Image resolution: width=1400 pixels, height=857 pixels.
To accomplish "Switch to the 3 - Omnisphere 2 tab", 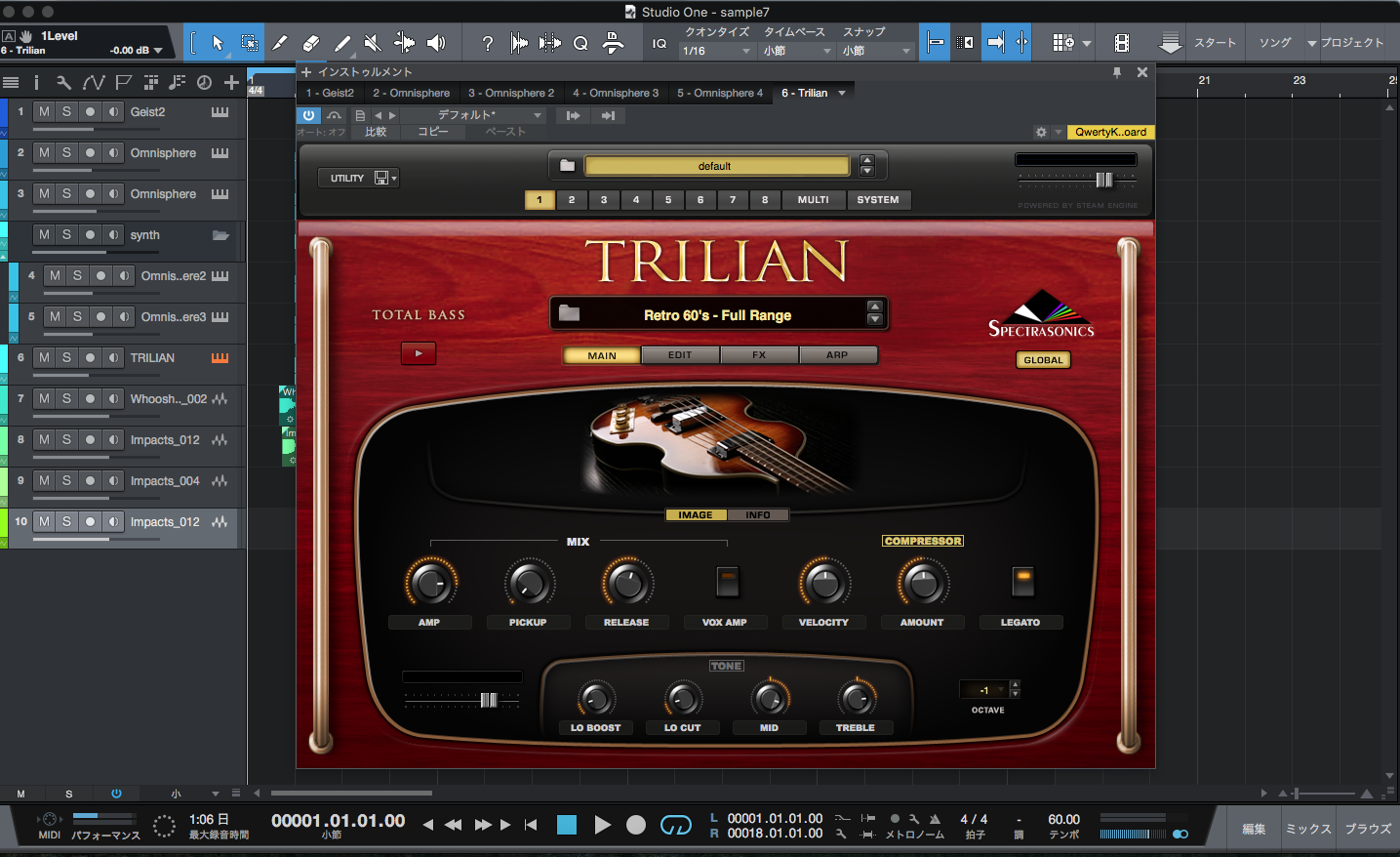I will tap(511, 93).
